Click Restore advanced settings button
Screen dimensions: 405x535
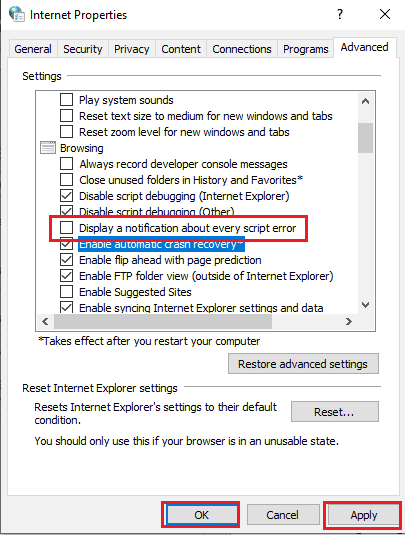coord(303,364)
